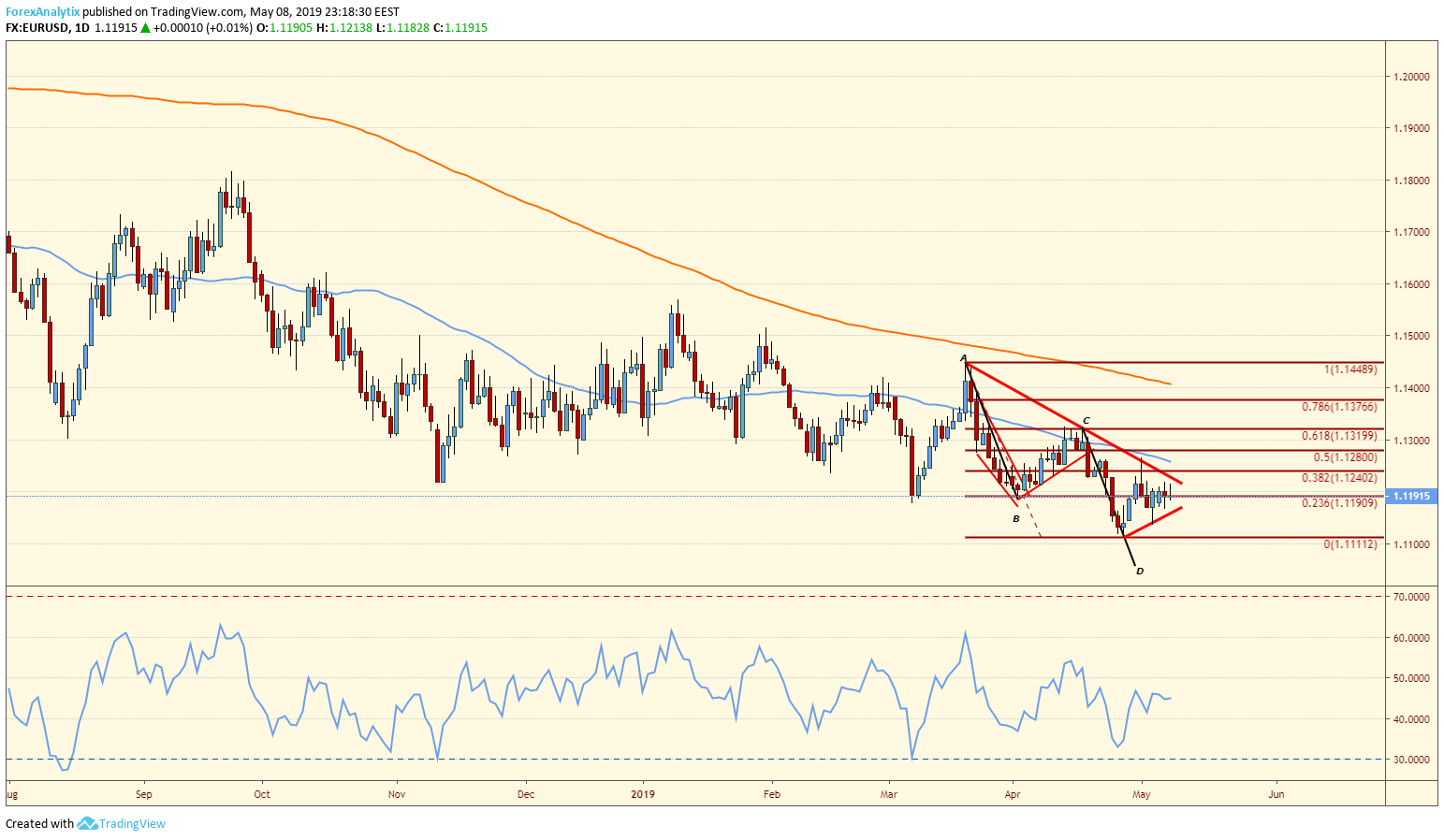Click the open value O:1.11905
The width and height of the screenshot is (1444, 840).
coord(284,28)
